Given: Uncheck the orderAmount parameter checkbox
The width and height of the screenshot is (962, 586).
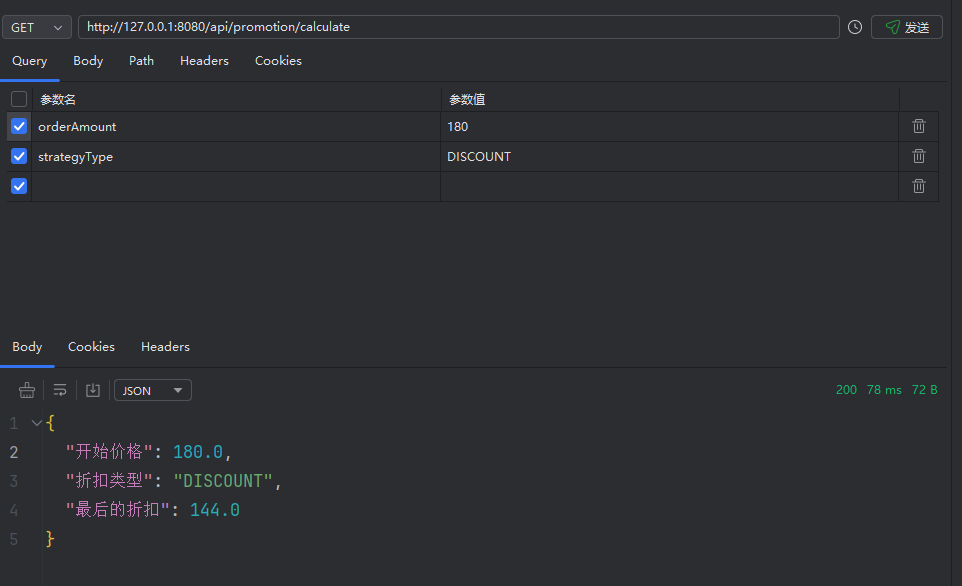Looking at the screenshot, I should tap(19, 126).
